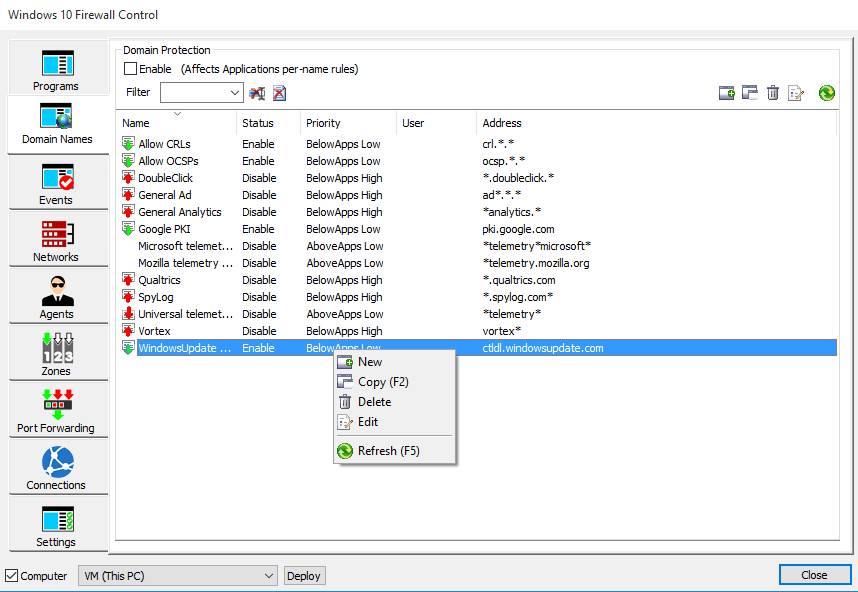Click the Copy rule toolbar icon

(750, 93)
